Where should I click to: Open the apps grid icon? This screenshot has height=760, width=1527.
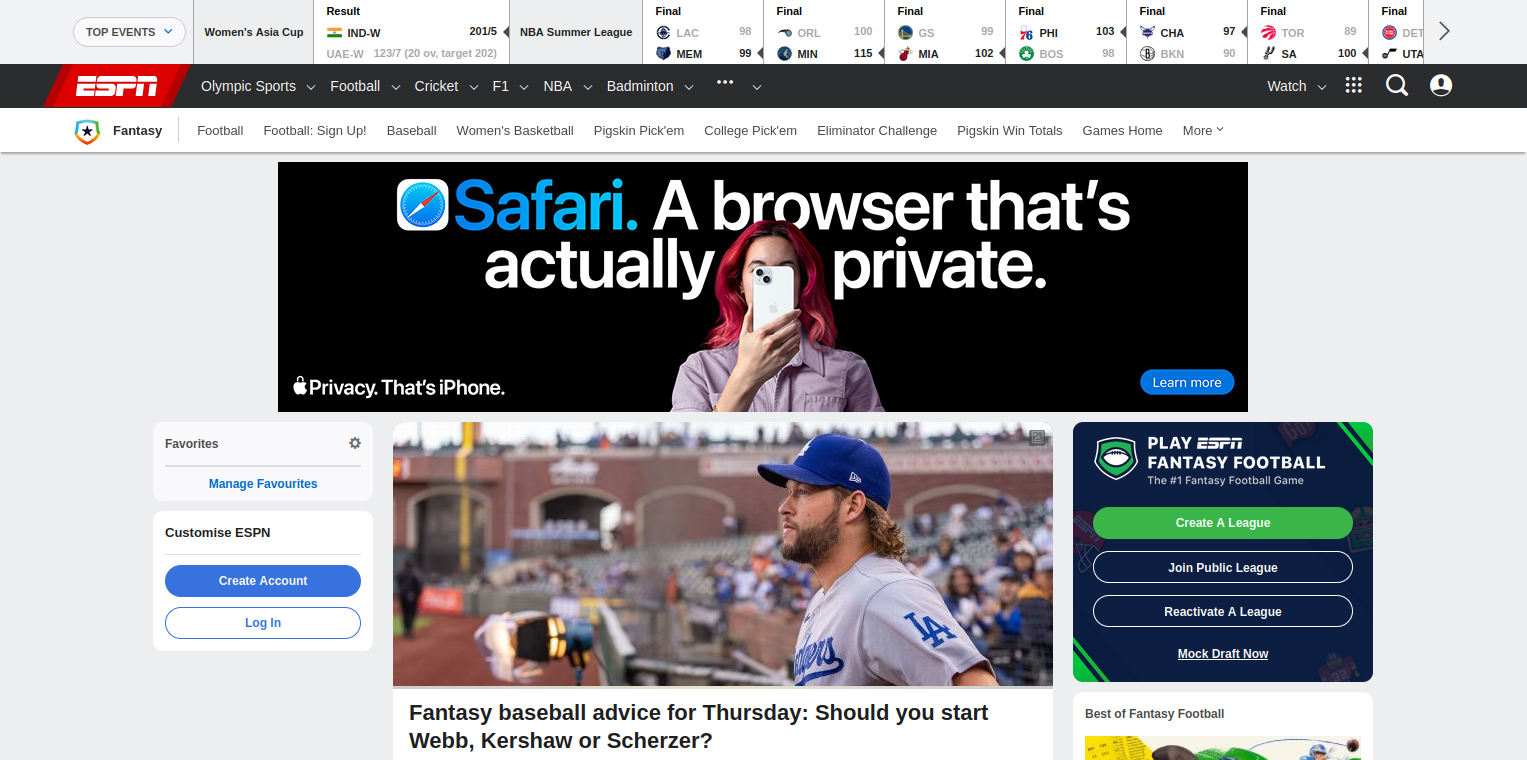1354,86
